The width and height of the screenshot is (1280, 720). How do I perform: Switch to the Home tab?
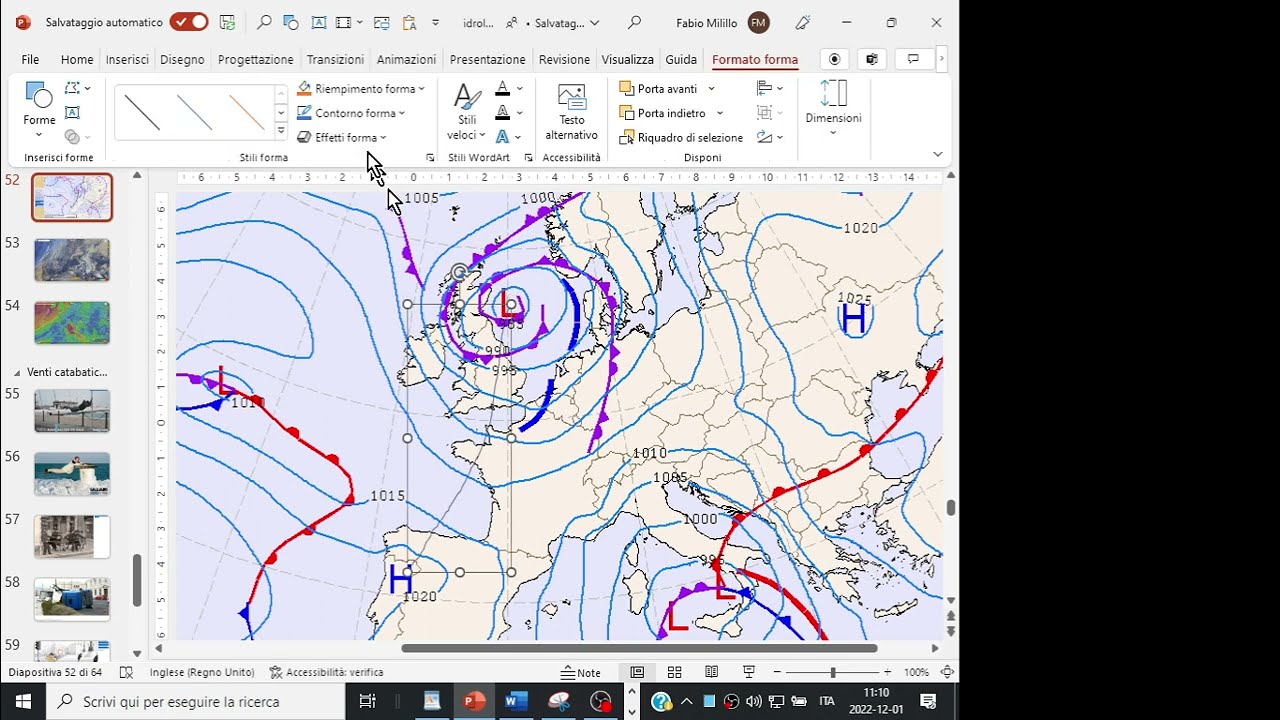tap(77, 59)
